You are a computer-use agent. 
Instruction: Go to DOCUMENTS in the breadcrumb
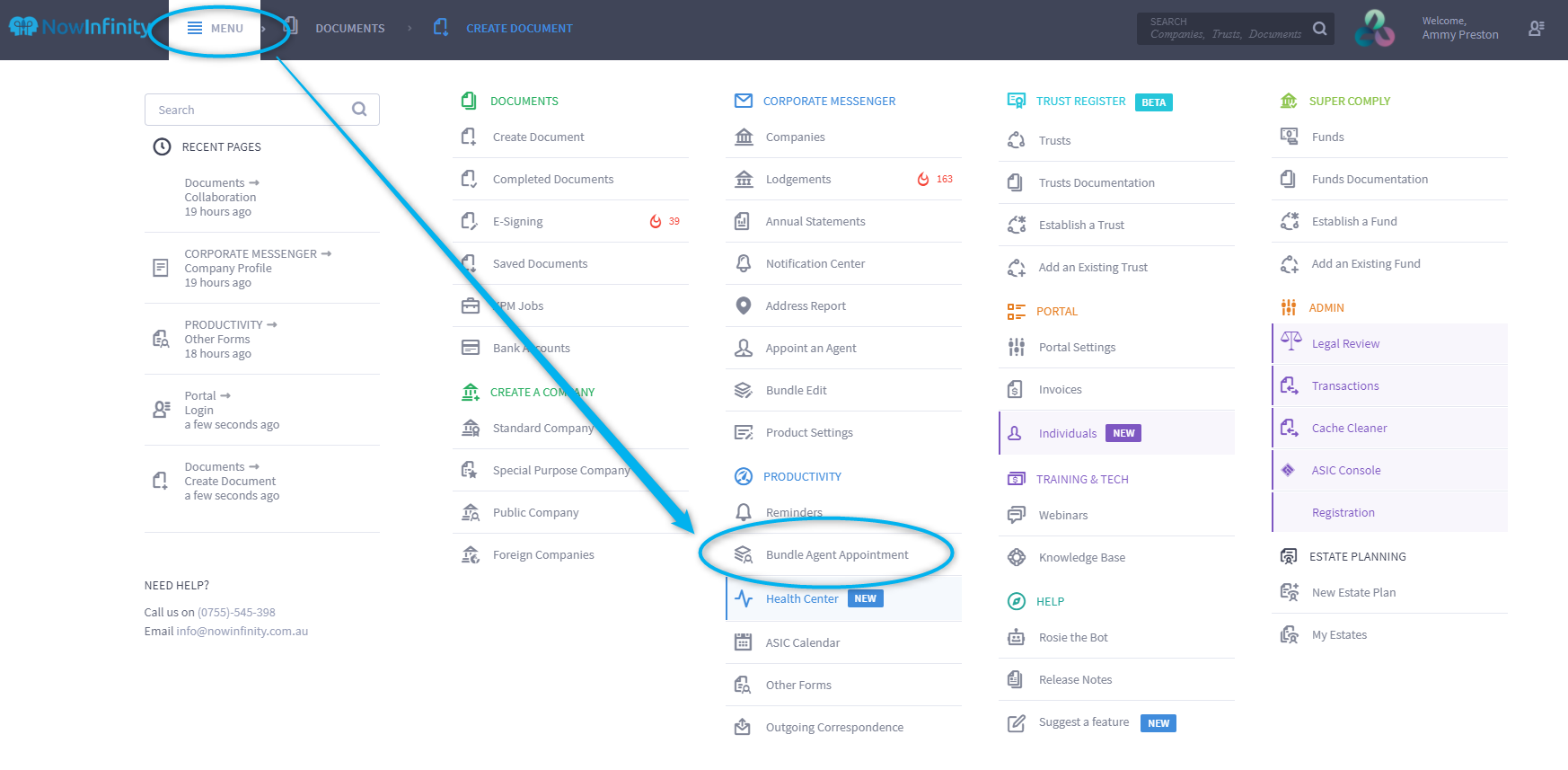[x=349, y=29]
